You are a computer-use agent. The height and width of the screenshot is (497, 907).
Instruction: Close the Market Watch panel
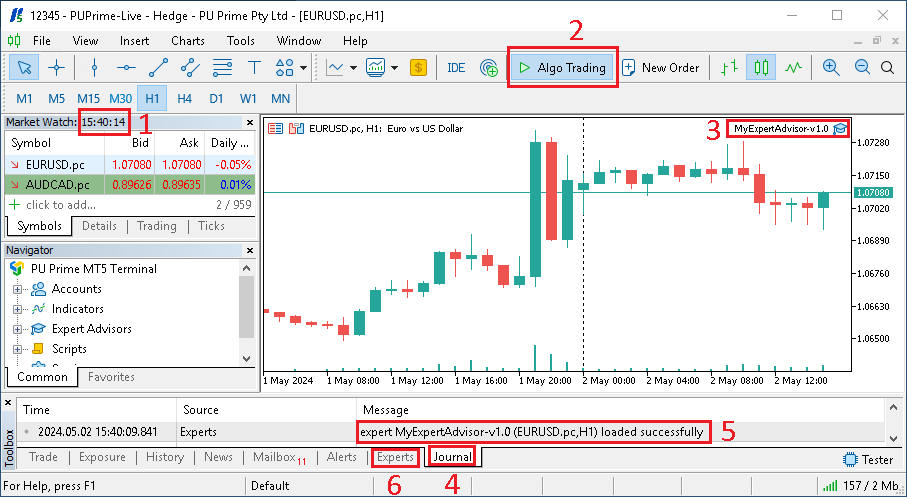(x=250, y=123)
